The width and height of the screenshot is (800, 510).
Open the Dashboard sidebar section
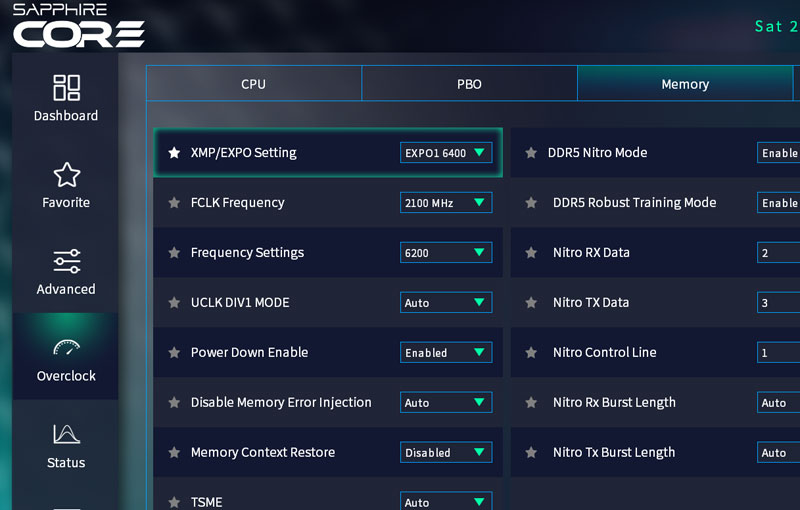click(x=66, y=98)
